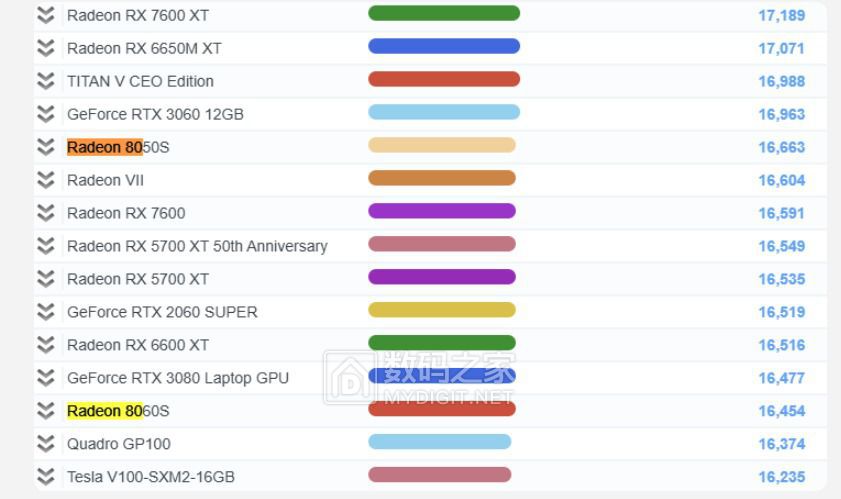
Task: Expand the 5700 XT 50th Anniversary chevron
Action: pyautogui.click(x=46, y=246)
